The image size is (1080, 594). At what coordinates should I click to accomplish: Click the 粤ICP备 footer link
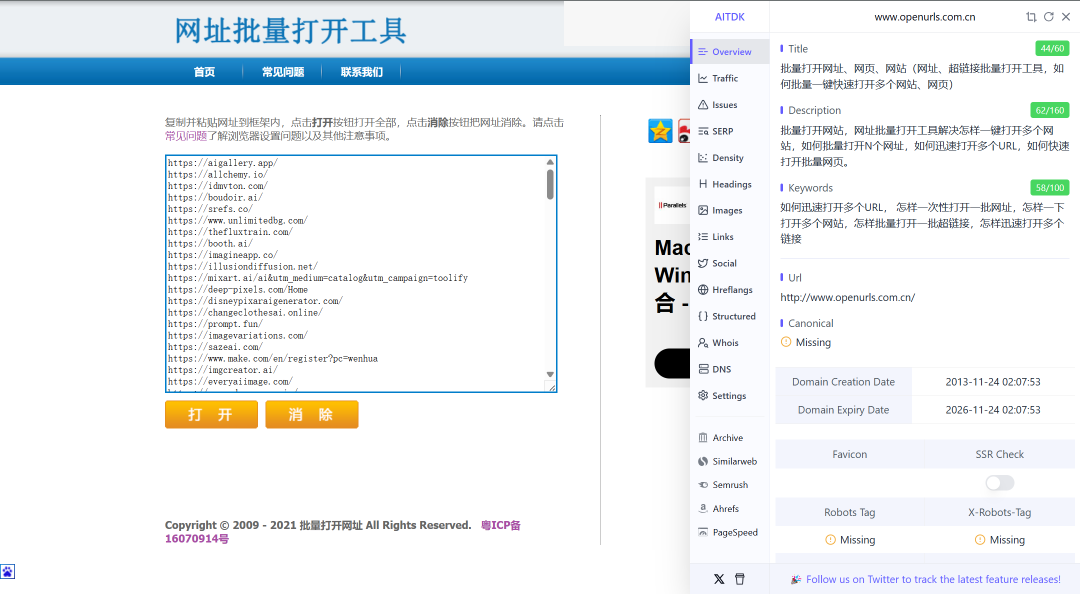click(342, 532)
